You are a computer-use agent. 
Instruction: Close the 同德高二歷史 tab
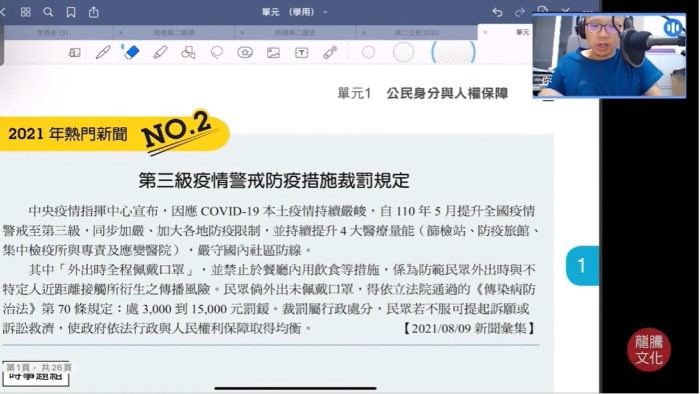pos(242,33)
